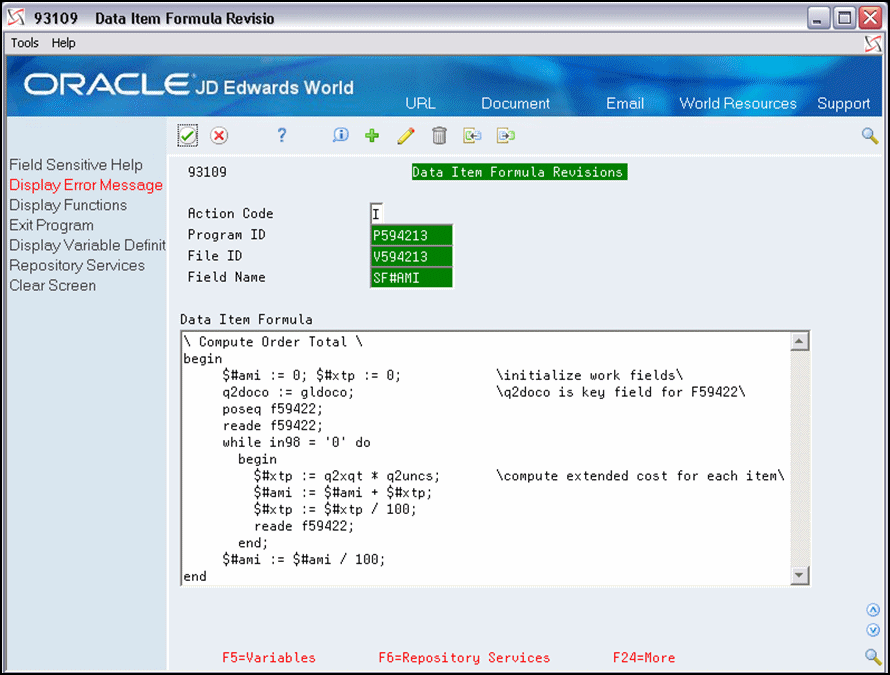Click the bottom-right magnifier icon
The width and height of the screenshot is (890, 675).
[873, 656]
